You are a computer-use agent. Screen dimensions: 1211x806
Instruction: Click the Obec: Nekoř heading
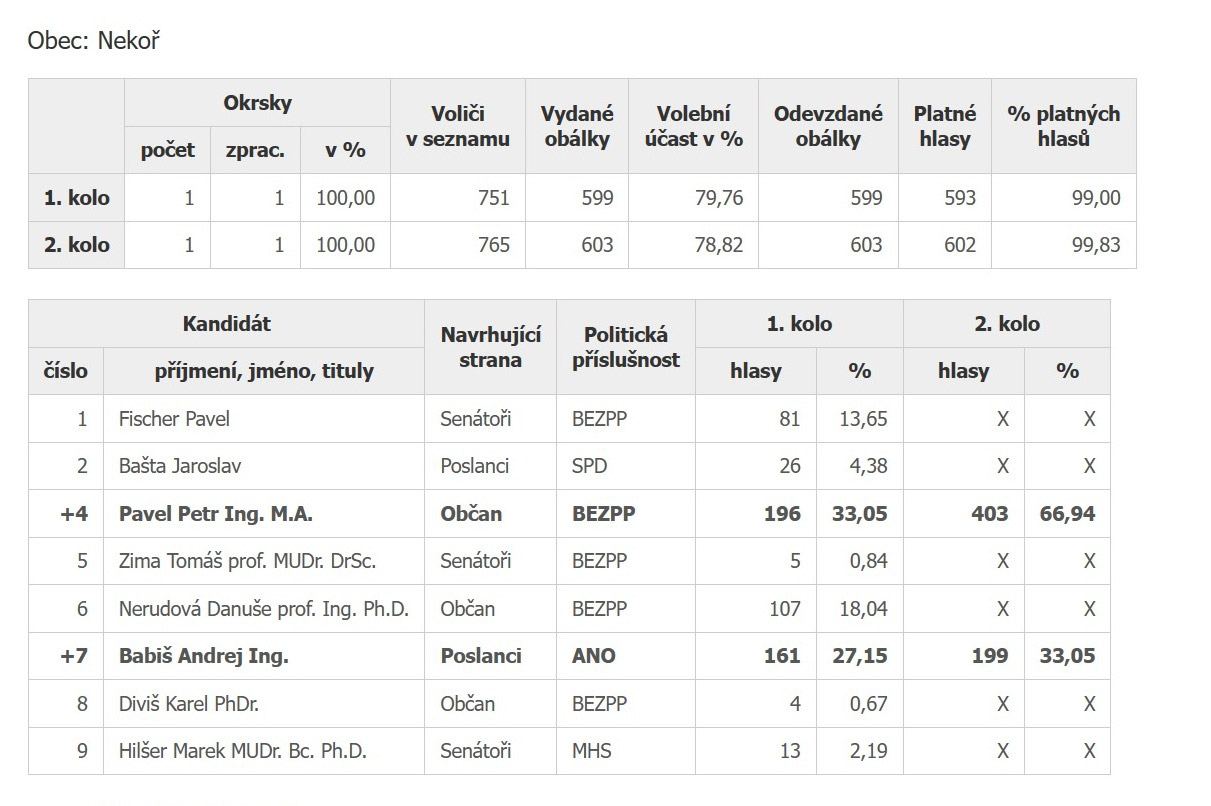click(x=94, y=41)
